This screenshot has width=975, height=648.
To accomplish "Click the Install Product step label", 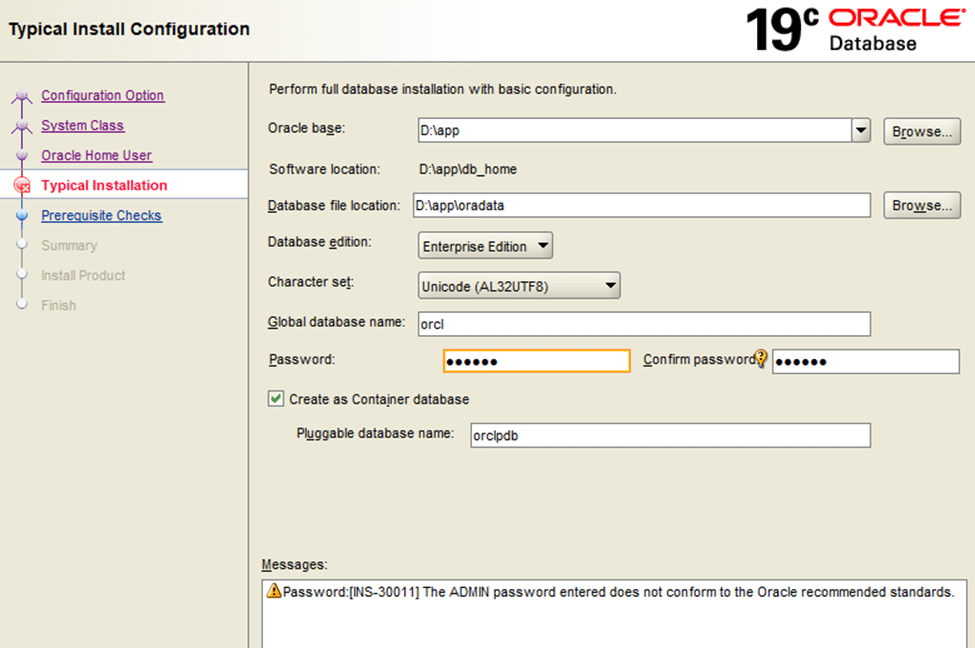I will 83,275.
